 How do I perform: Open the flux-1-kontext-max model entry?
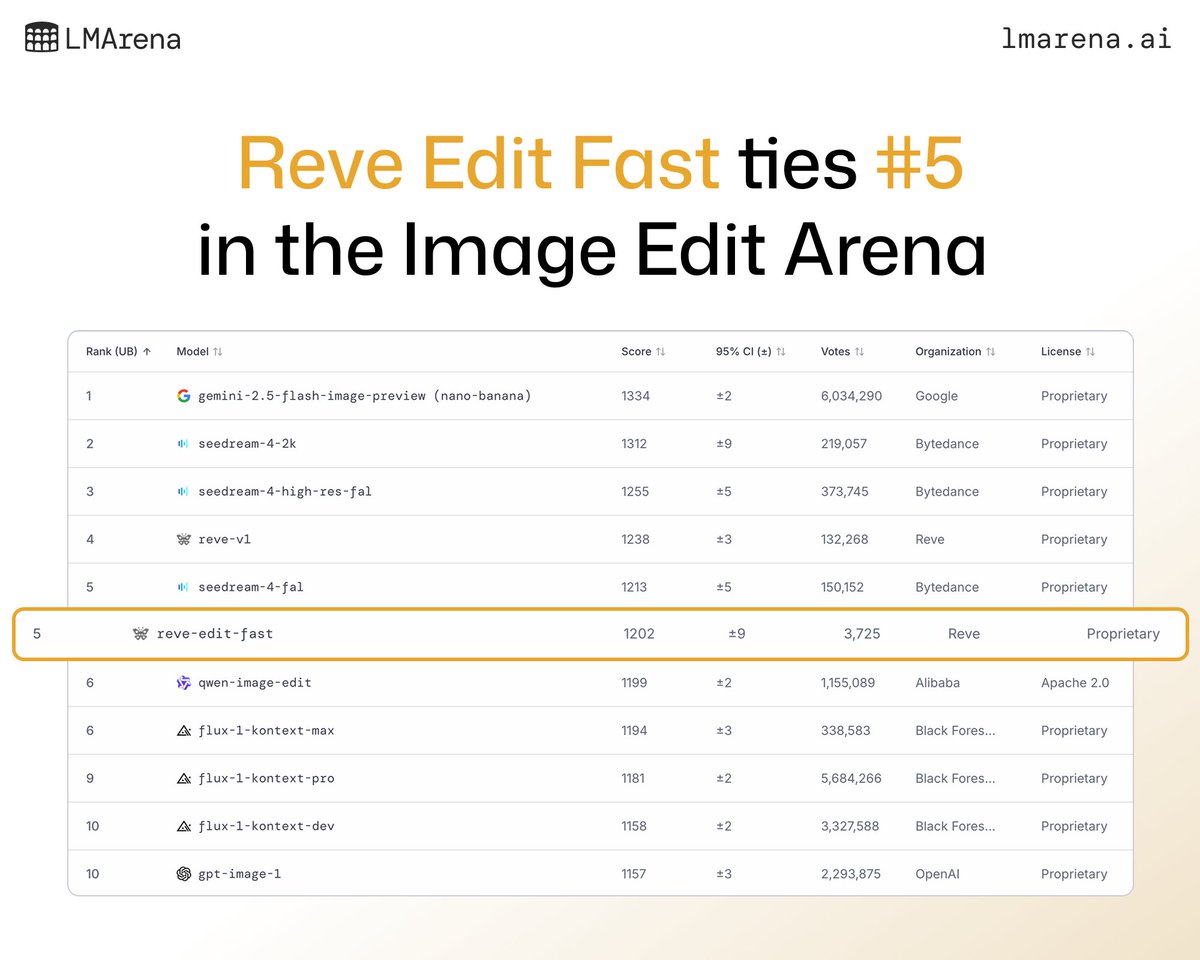(266, 731)
